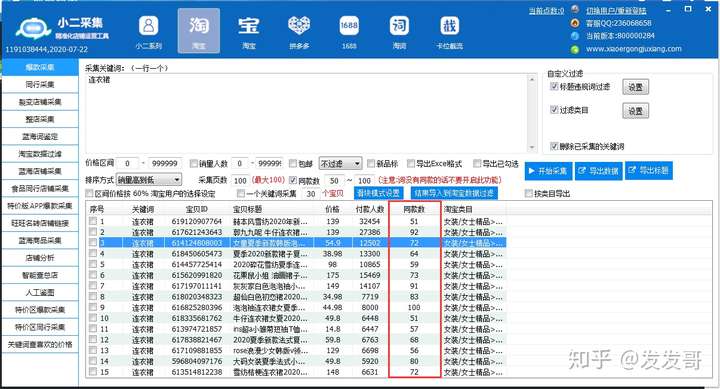Visit the www.xiaoergongjuxiang.com link
The width and height of the screenshot is (720, 389).
634,49
